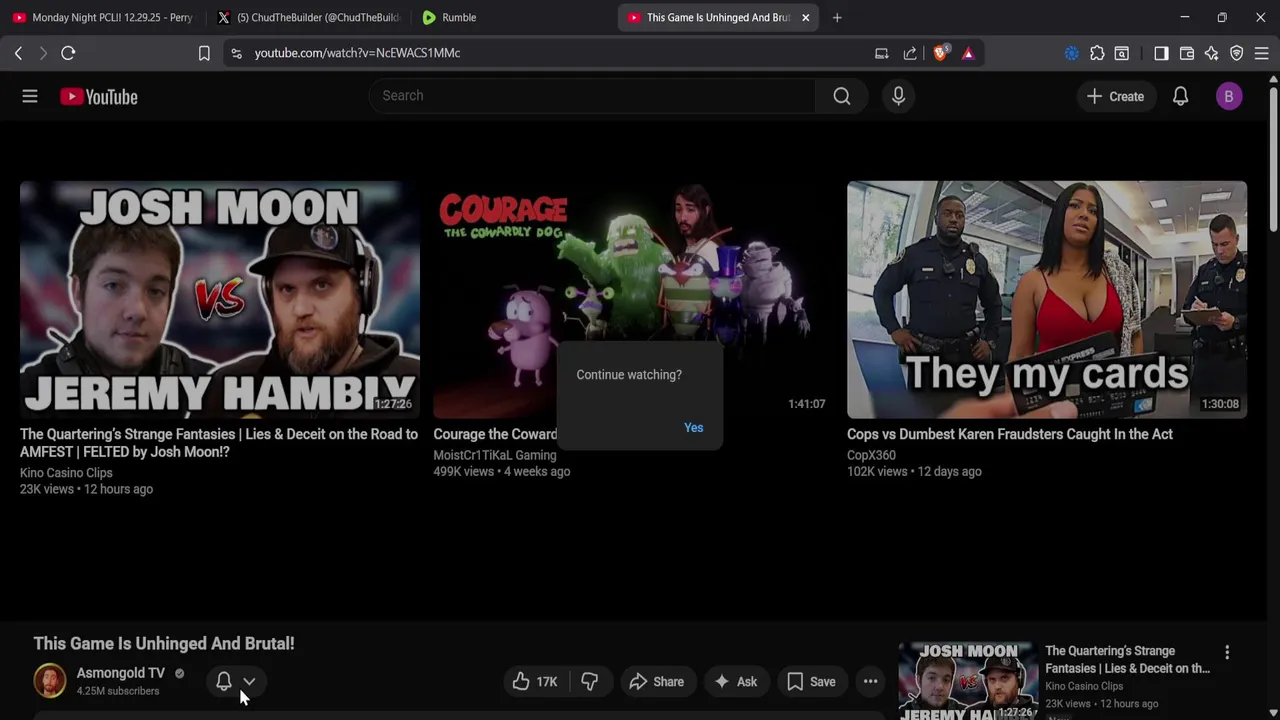The image size is (1280, 720).
Task: Click the magnifying glass search button
Action: tap(842, 96)
